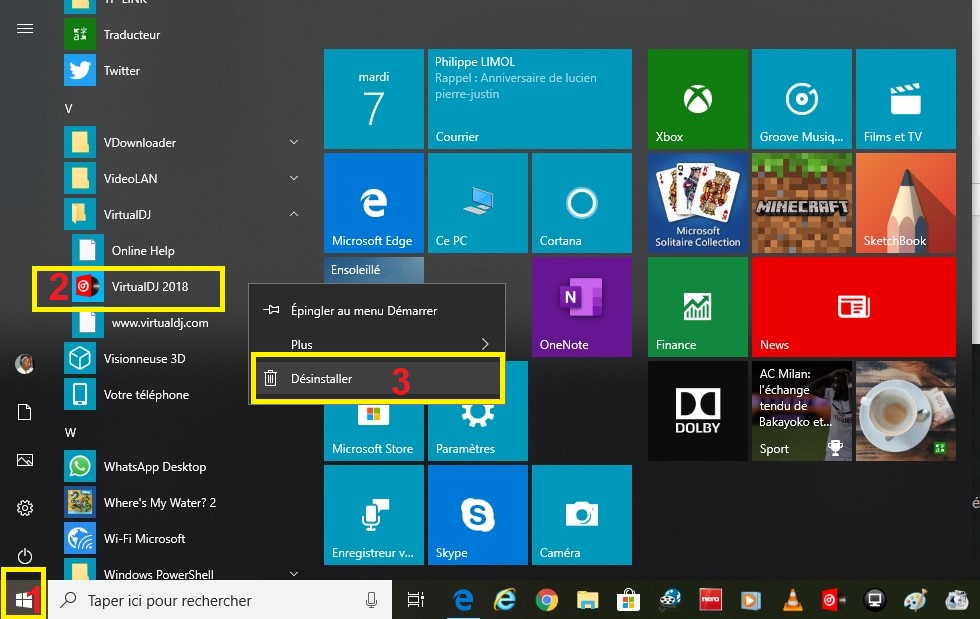Image resolution: width=980 pixels, height=619 pixels.
Task: Activate the search microphone icon
Action: click(371, 600)
